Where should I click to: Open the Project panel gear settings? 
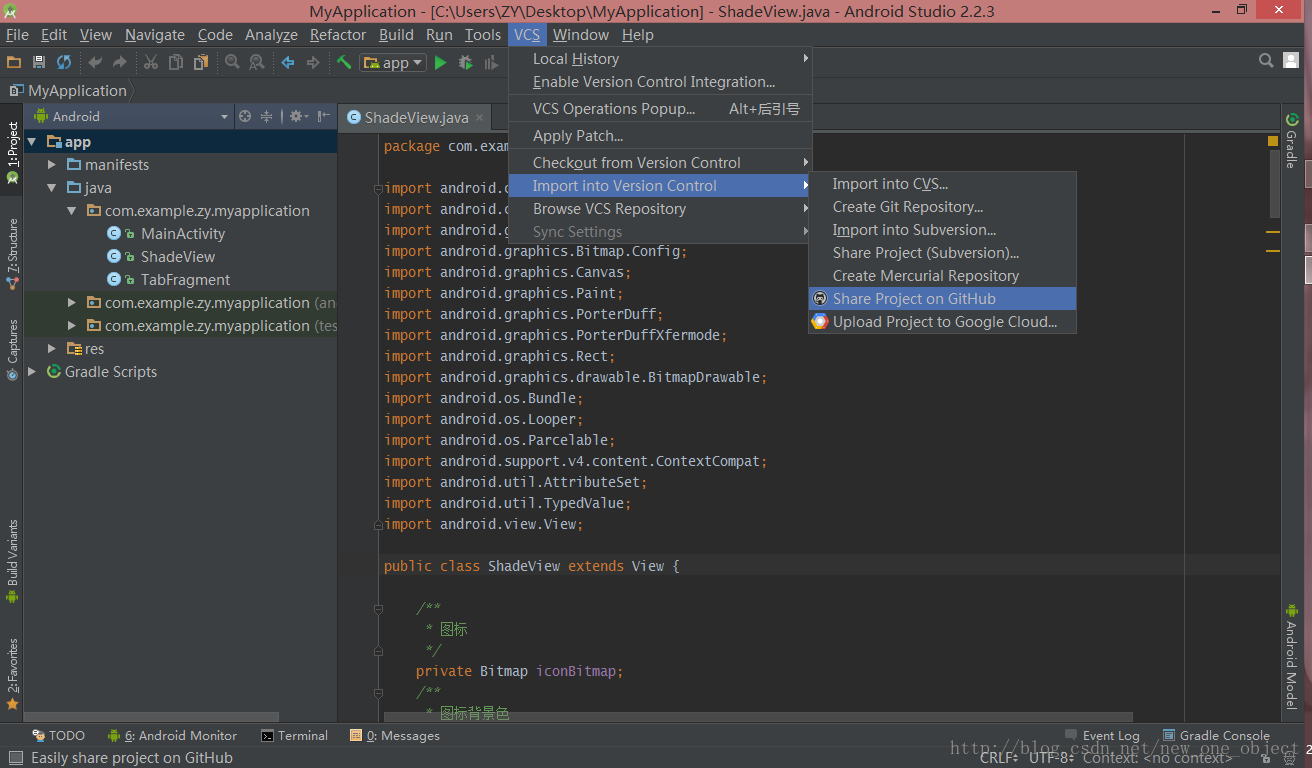click(x=297, y=116)
